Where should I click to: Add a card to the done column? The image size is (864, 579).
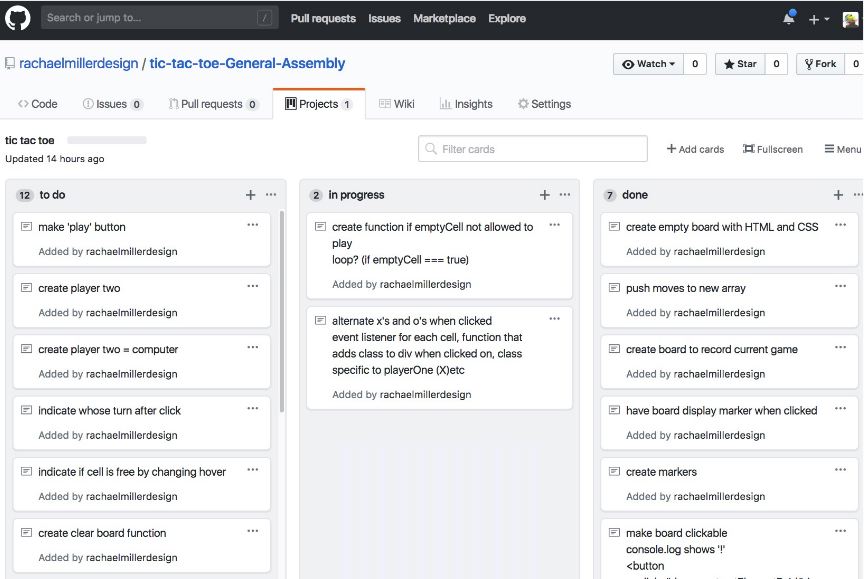[x=838, y=194]
